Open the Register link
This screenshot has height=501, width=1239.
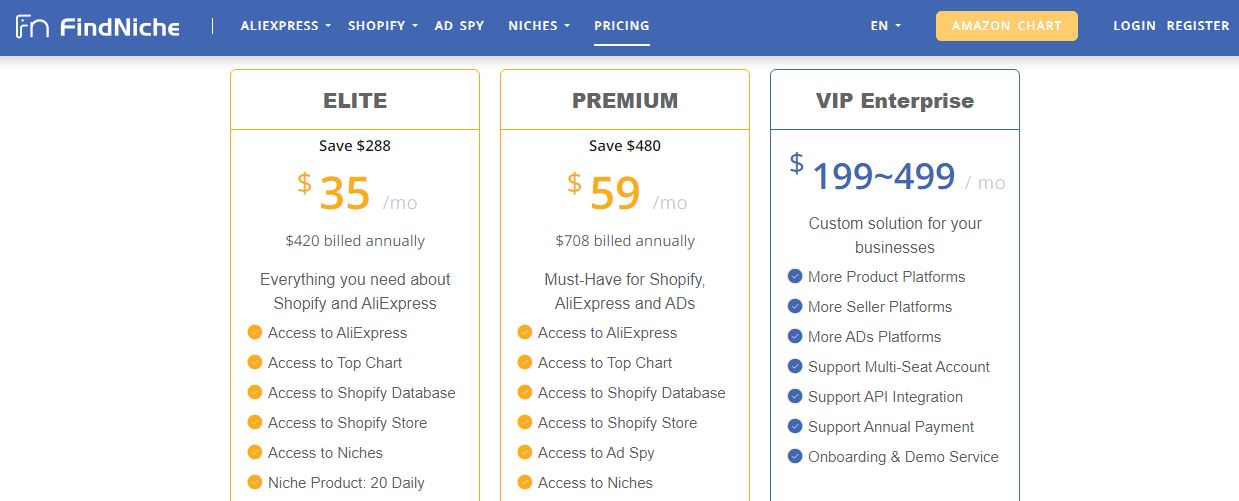point(1198,26)
